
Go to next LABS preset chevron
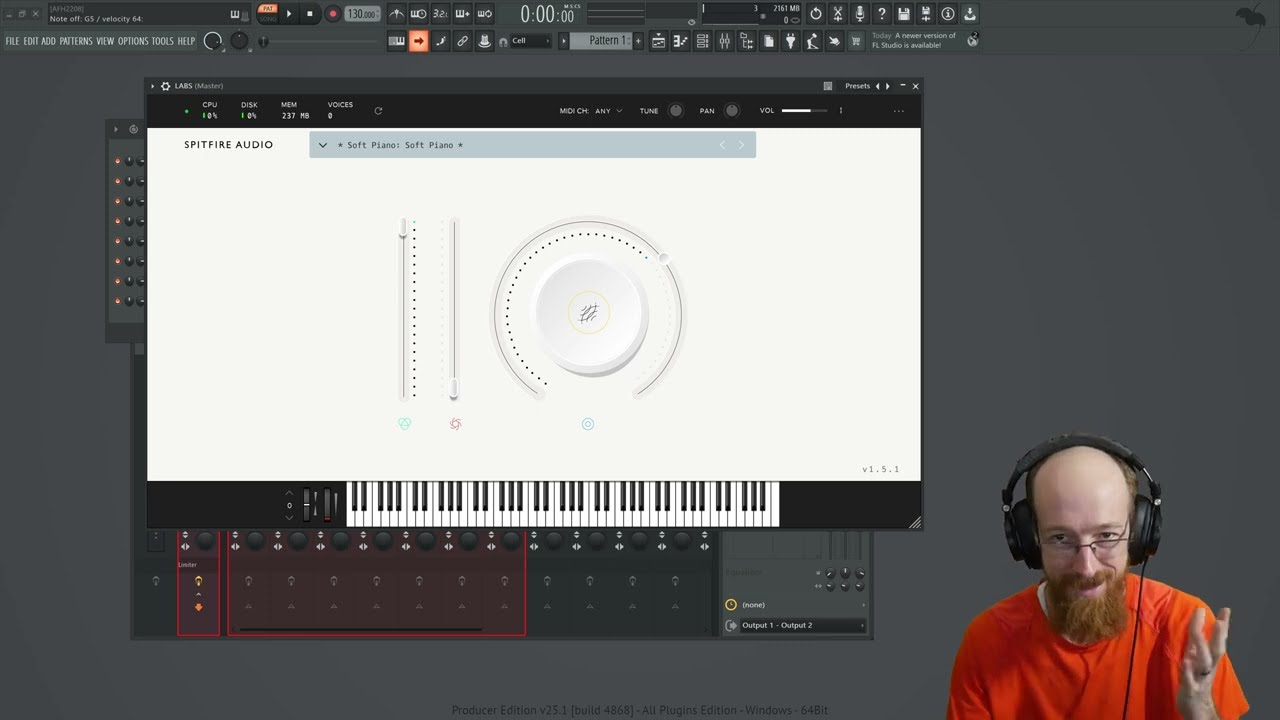pos(741,145)
